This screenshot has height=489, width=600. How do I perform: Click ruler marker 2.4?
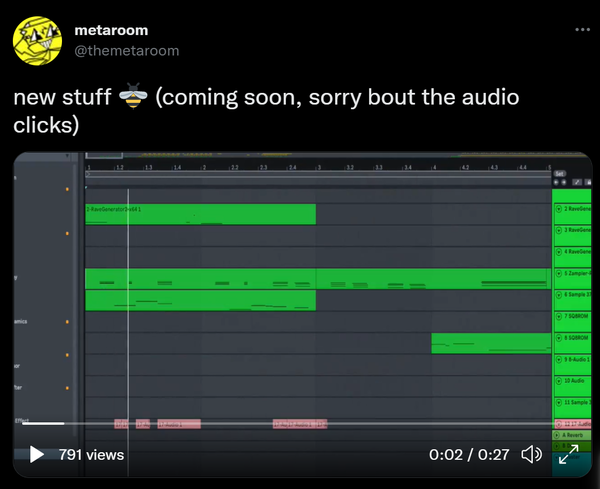tap(292, 168)
